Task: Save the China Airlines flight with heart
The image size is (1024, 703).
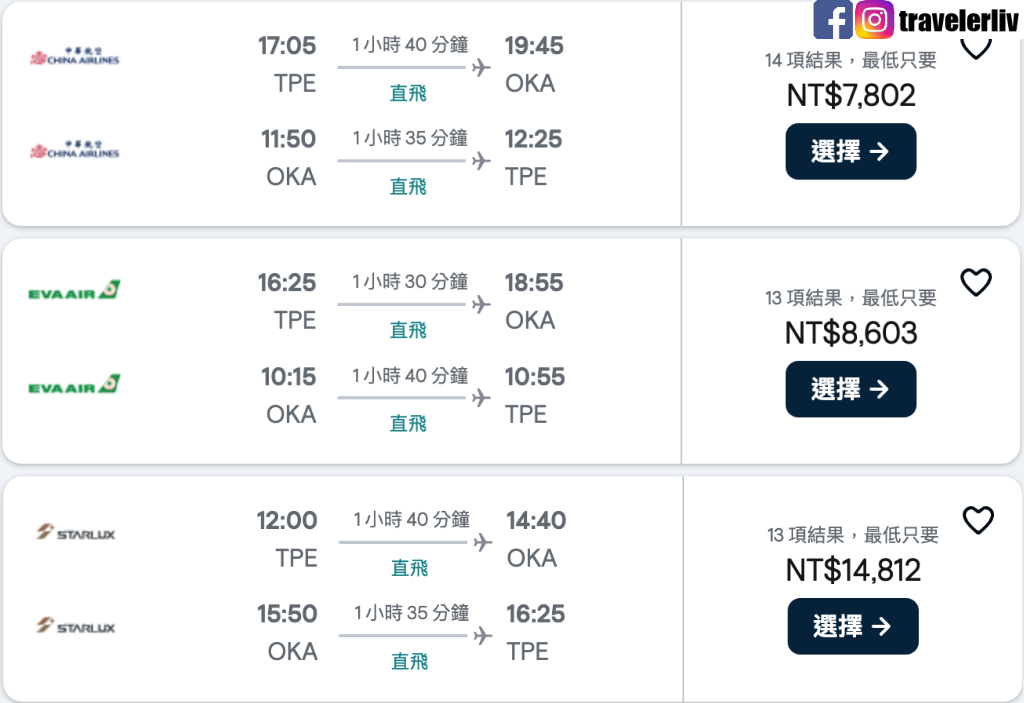Action: [x=976, y=48]
